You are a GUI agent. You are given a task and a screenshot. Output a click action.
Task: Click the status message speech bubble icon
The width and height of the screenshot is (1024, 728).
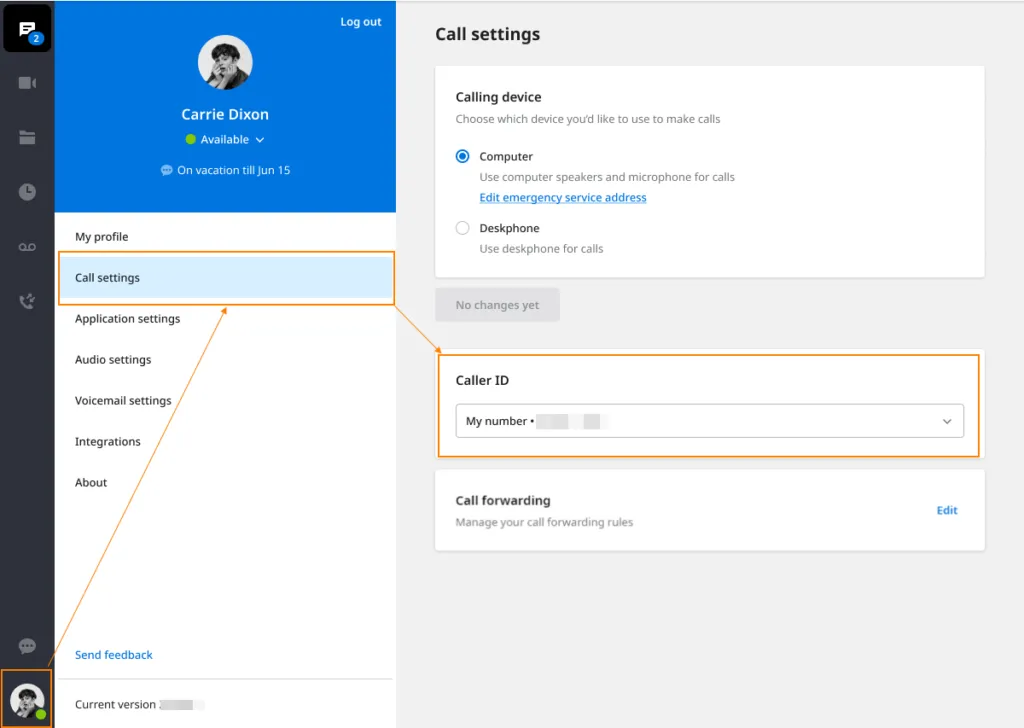click(x=167, y=170)
